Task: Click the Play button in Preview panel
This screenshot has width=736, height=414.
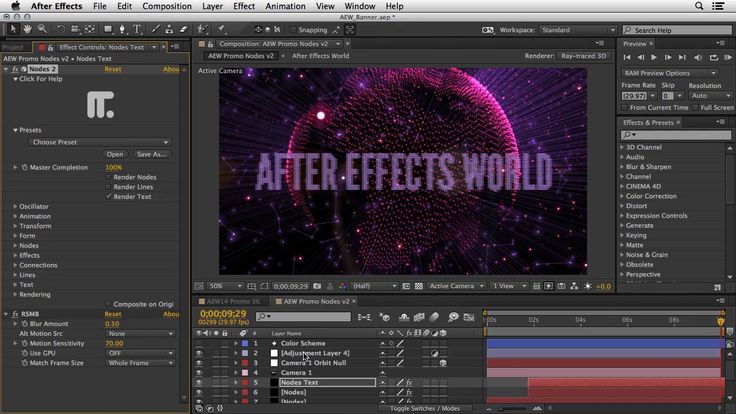Action: [654, 58]
